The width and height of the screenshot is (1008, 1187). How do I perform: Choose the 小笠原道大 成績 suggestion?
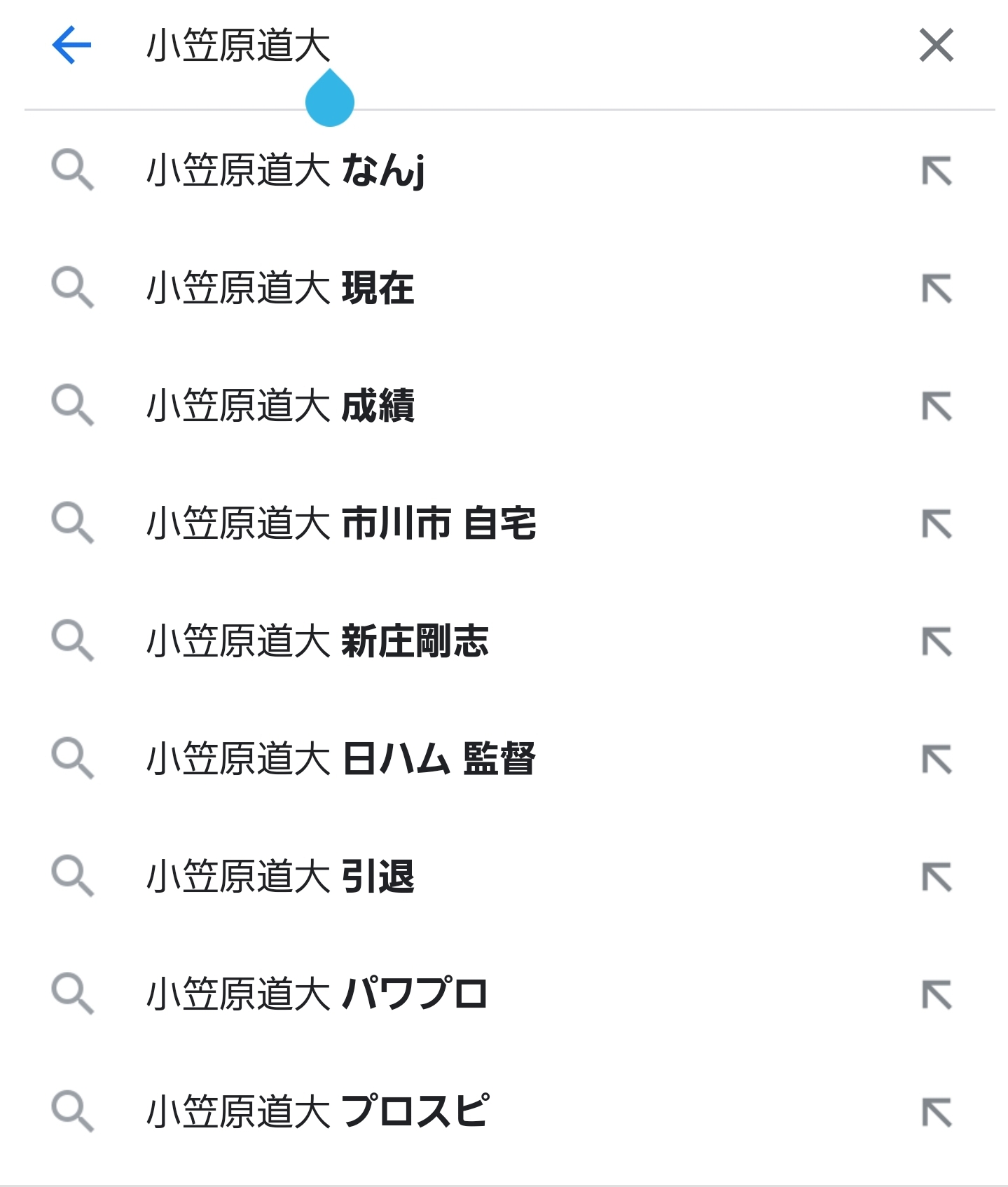[x=280, y=406]
